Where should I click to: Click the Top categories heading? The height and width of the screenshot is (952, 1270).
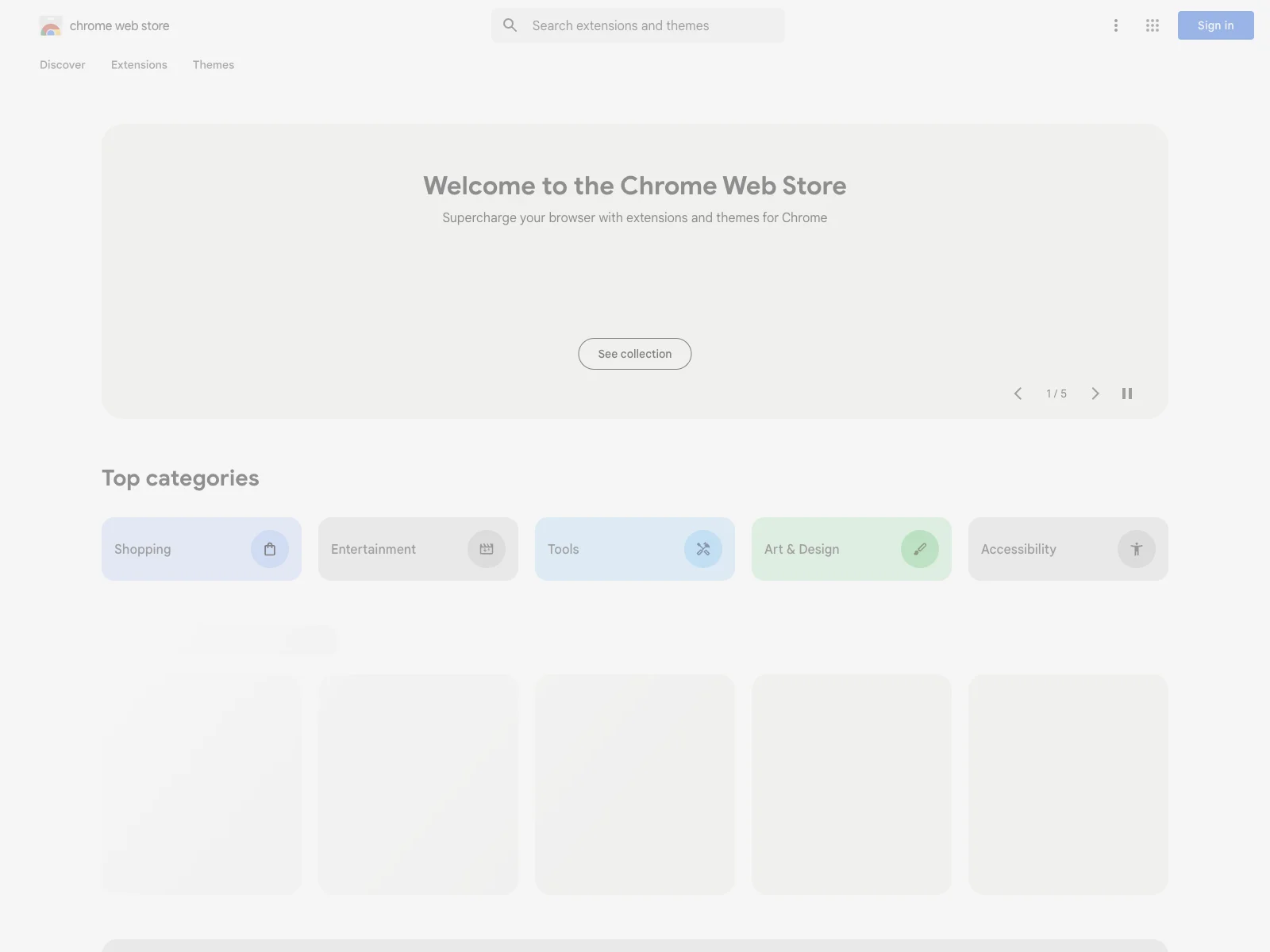(180, 478)
